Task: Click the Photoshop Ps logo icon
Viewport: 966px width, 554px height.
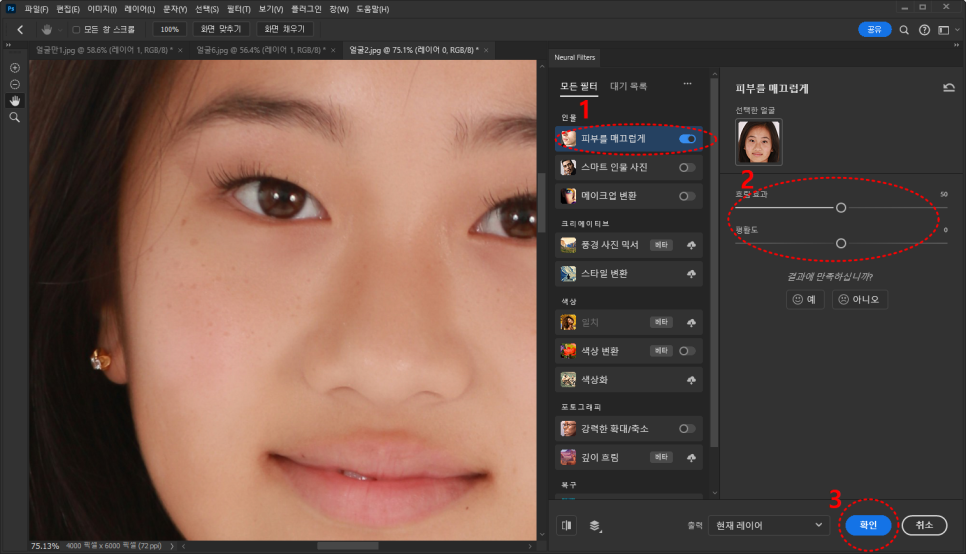Action: pyautogui.click(x=10, y=9)
